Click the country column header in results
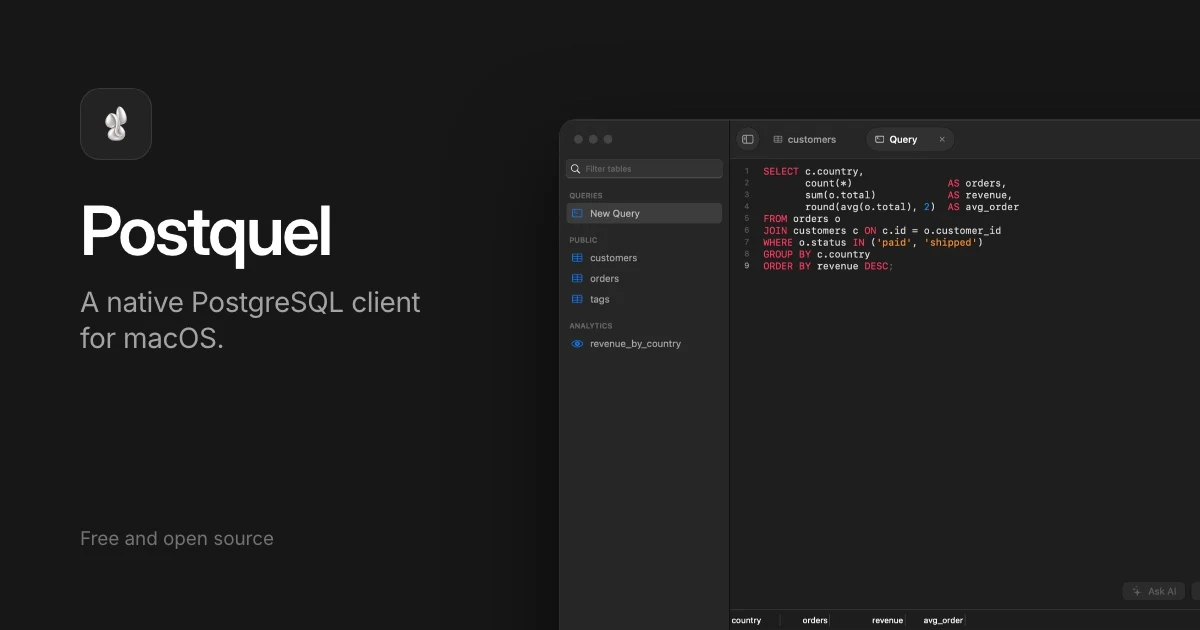This screenshot has width=1200, height=630. (x=747, y=620)
